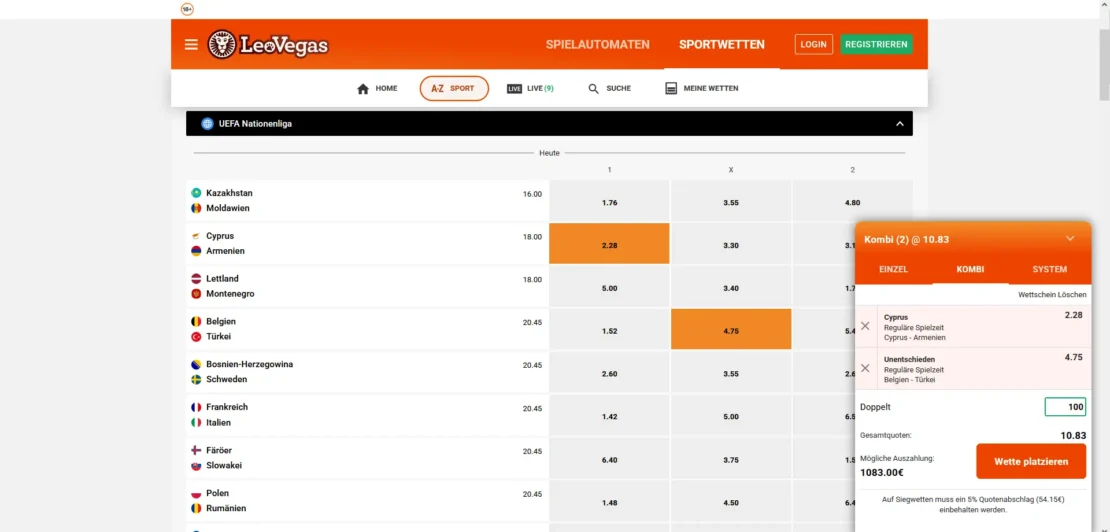Select Frankreich win odds 1.42

(x=609, y=415)
